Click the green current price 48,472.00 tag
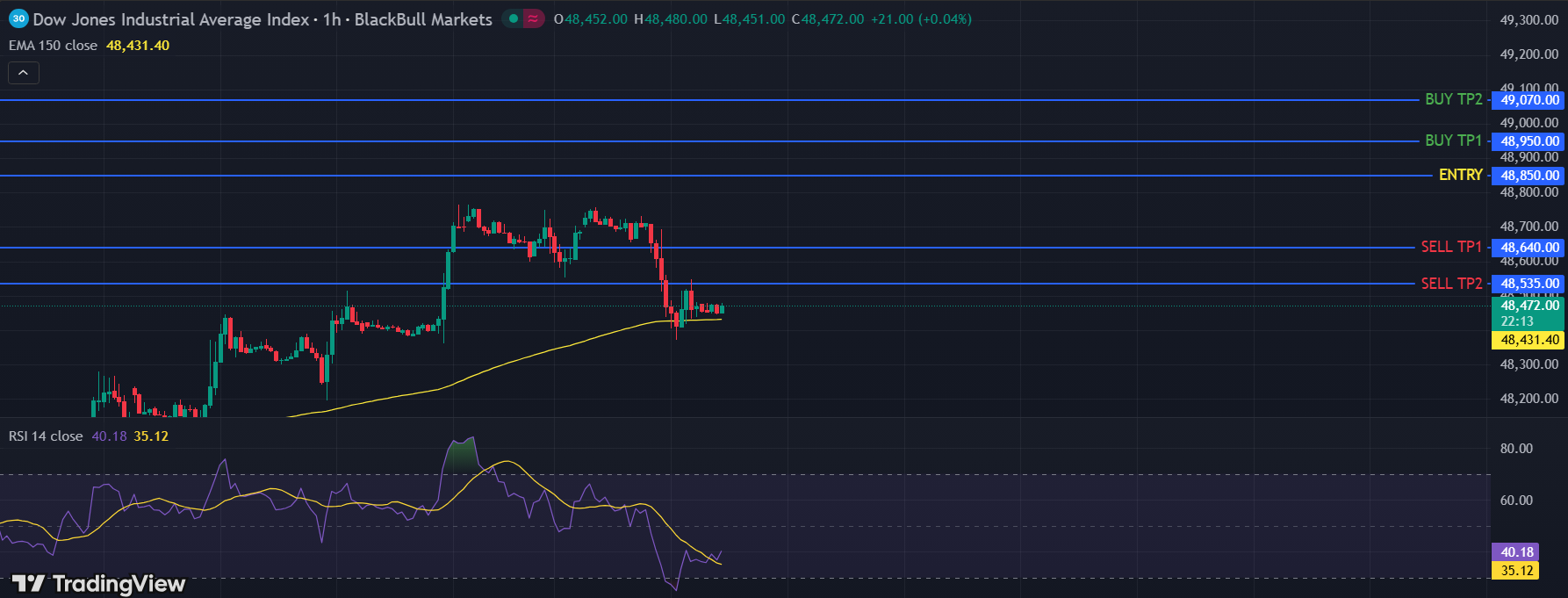1568x598 pixels. (x=1528, y=306)
